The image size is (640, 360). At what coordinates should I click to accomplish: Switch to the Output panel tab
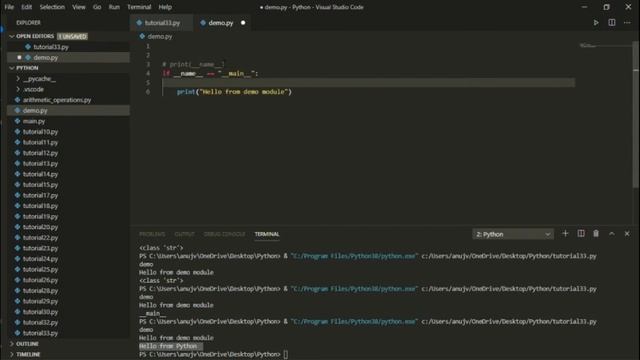(x=184, y=234)
